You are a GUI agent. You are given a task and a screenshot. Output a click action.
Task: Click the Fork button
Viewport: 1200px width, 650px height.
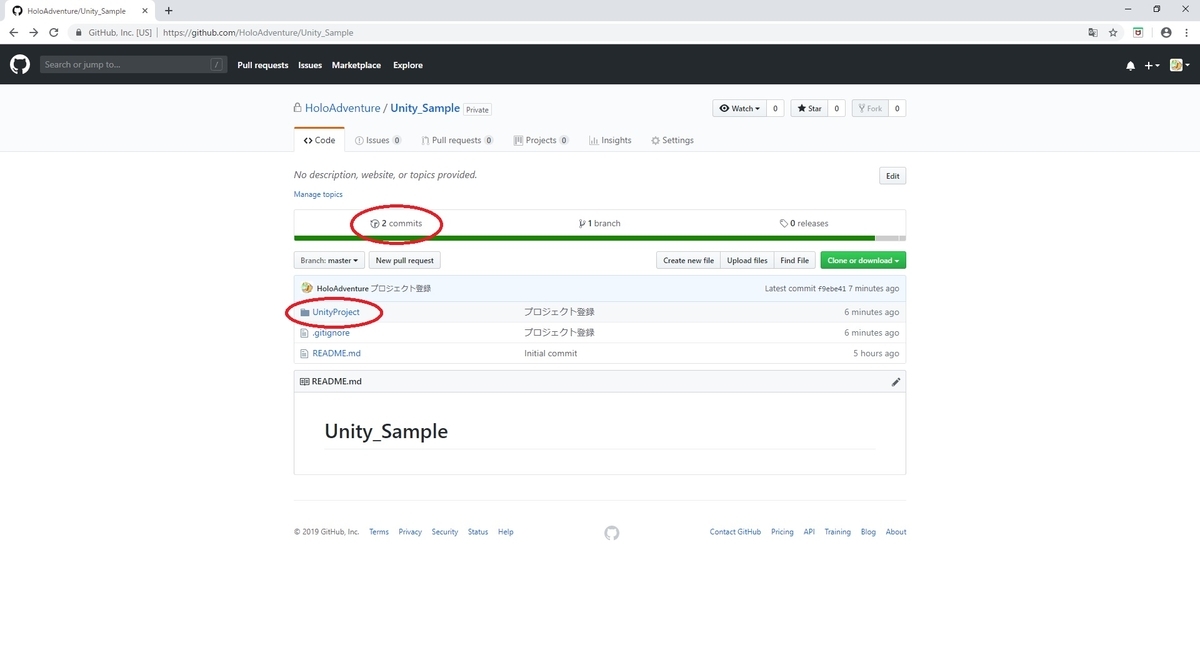coord(870,108)
